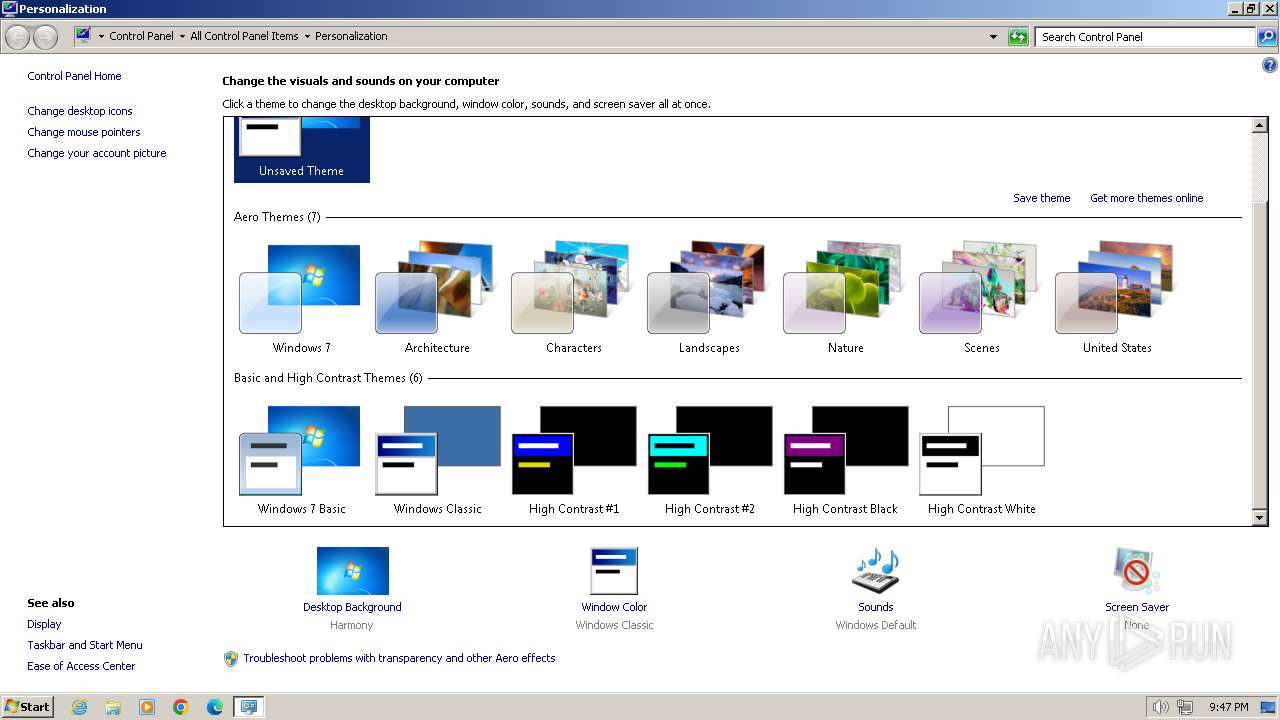Viewport: 1280px width, 720px height.
Task: Expand the root breadcrumb arrow before Control Panel
Action: point(101,36)
